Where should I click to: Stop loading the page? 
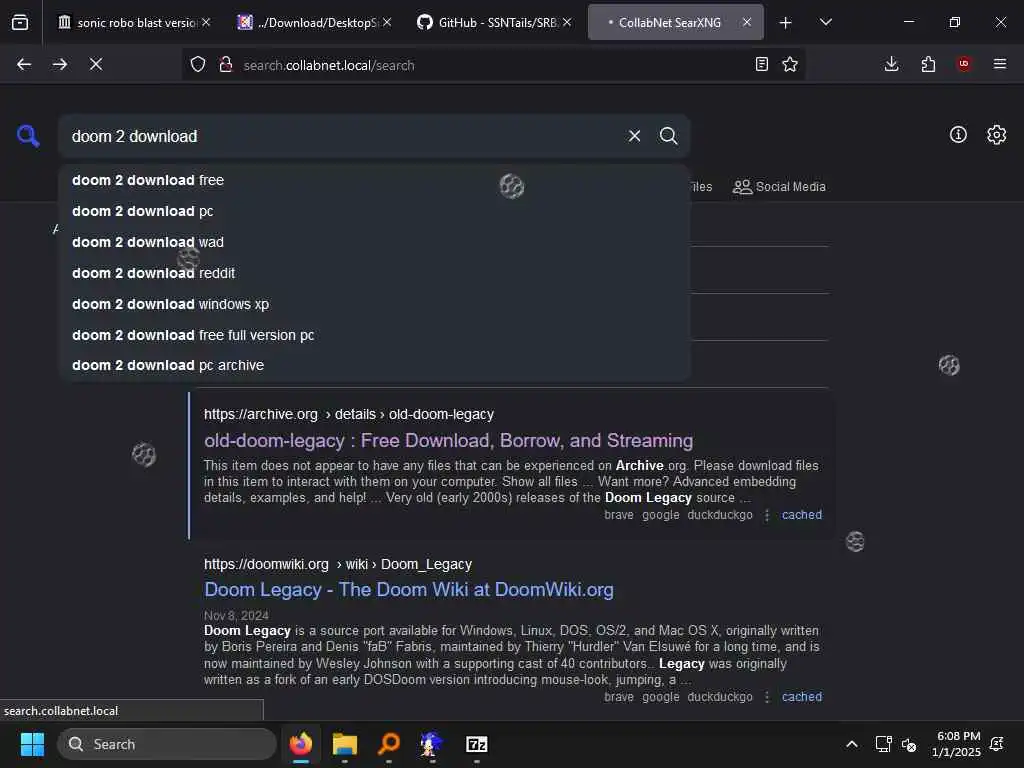tap(96, 64)
